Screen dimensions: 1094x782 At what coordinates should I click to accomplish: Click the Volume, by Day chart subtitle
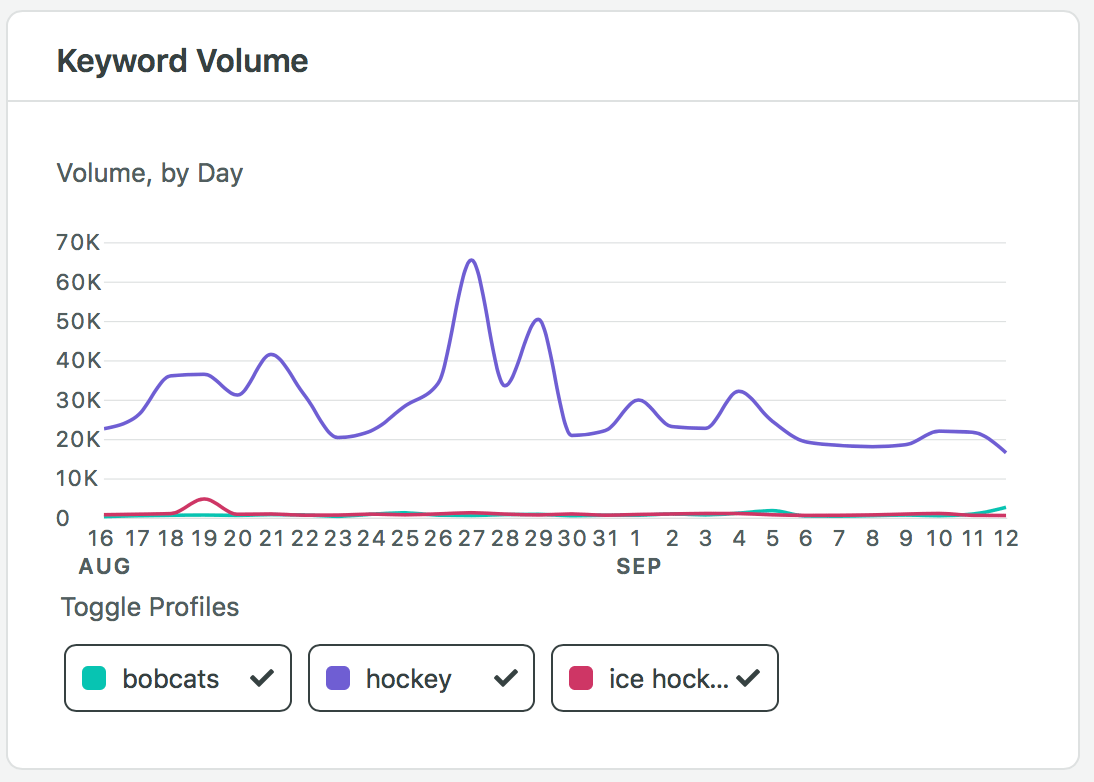150,173
